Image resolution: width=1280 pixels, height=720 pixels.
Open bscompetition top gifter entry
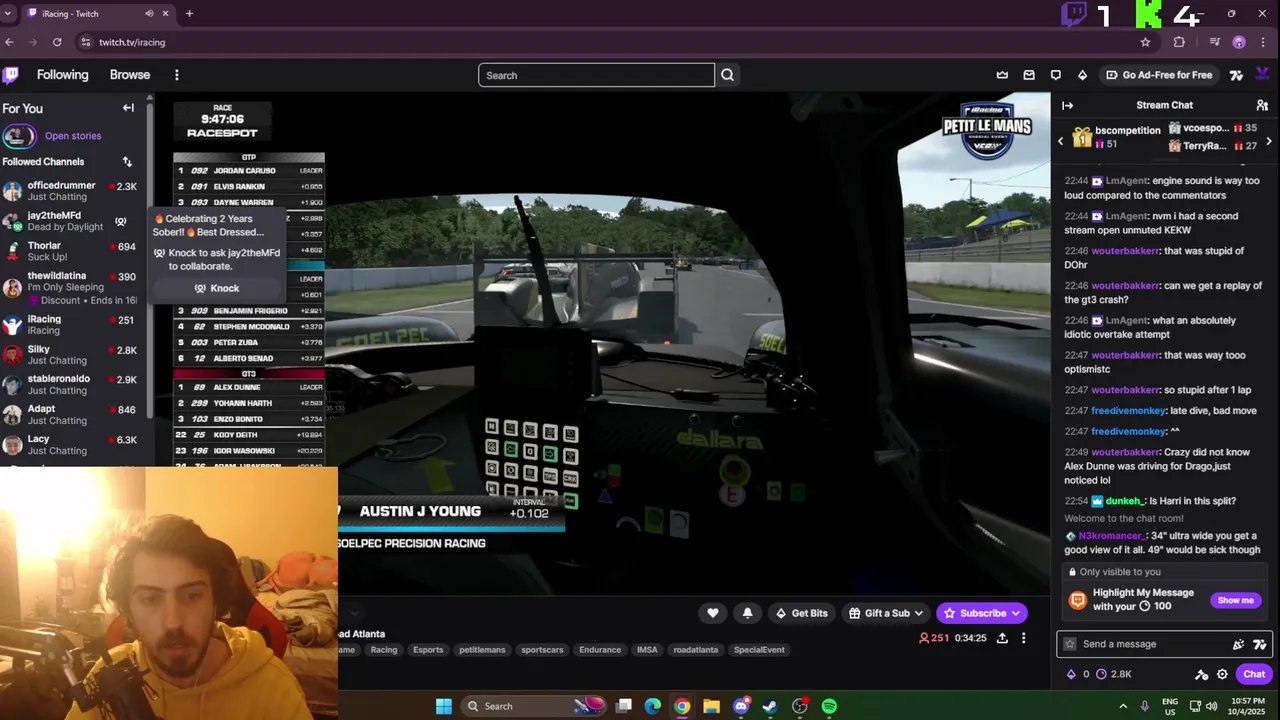(1115, 137)
